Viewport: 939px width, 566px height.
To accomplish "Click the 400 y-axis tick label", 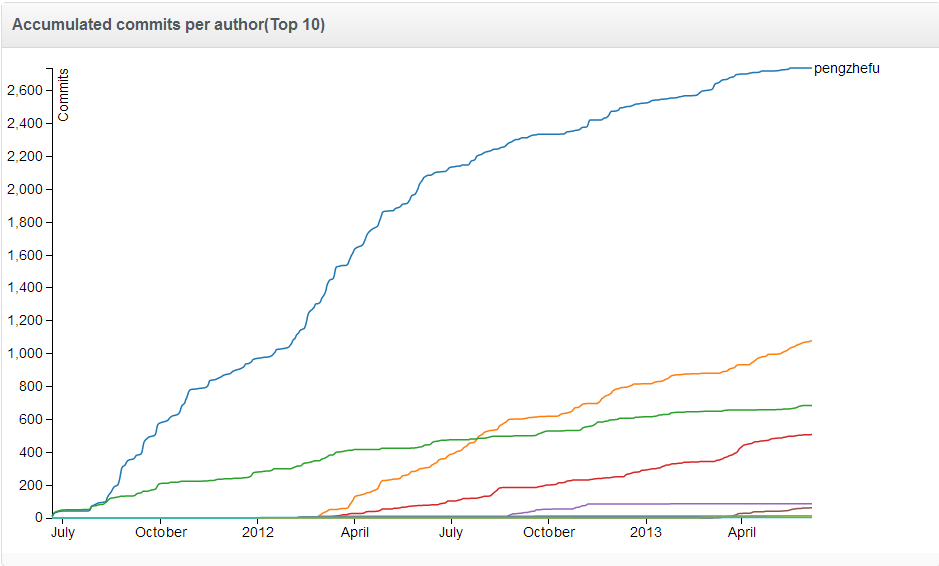I will click(x=30, y=453).
